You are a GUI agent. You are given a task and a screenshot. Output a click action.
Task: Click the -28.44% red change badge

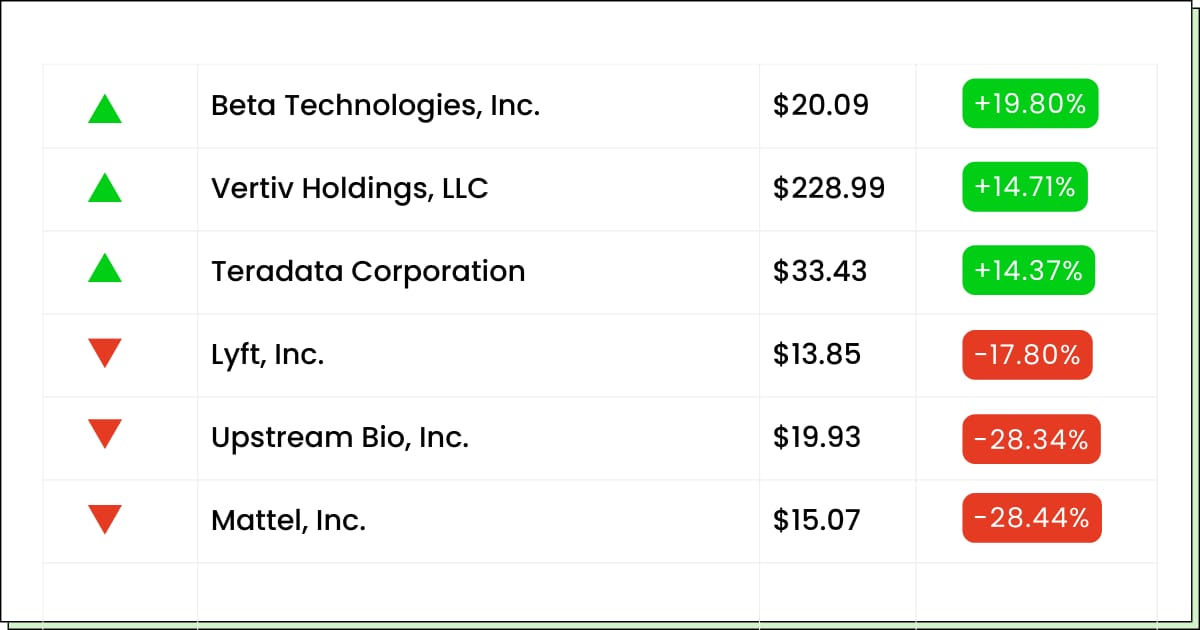point(1032,518)
